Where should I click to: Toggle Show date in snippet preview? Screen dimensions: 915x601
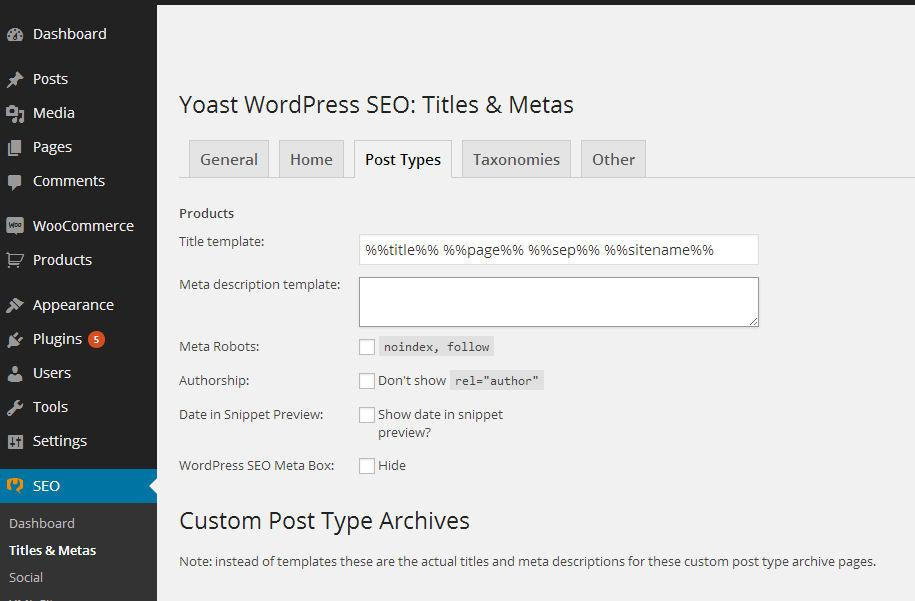click(367, 415)
